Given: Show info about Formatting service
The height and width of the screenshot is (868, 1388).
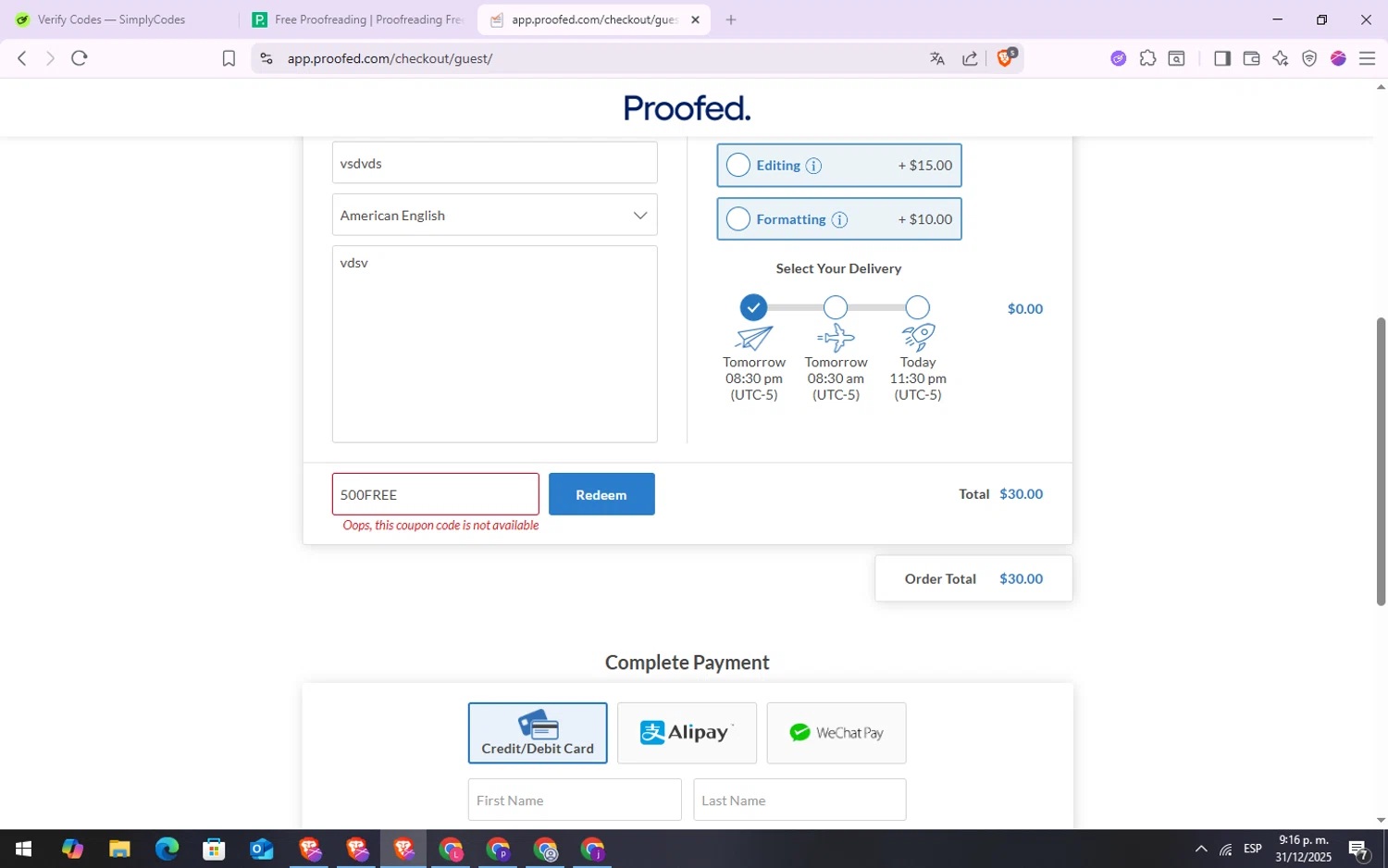Looking at the screenshot, I should tap(839, 219).
